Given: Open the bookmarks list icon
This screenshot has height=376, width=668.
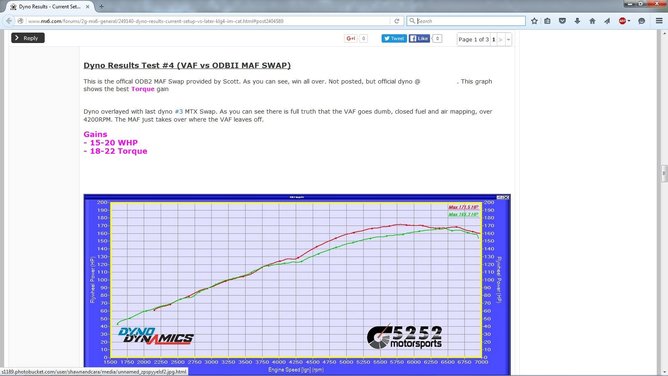Looking at the screenshot, I should pyautogui.click(x=547, y=21).
